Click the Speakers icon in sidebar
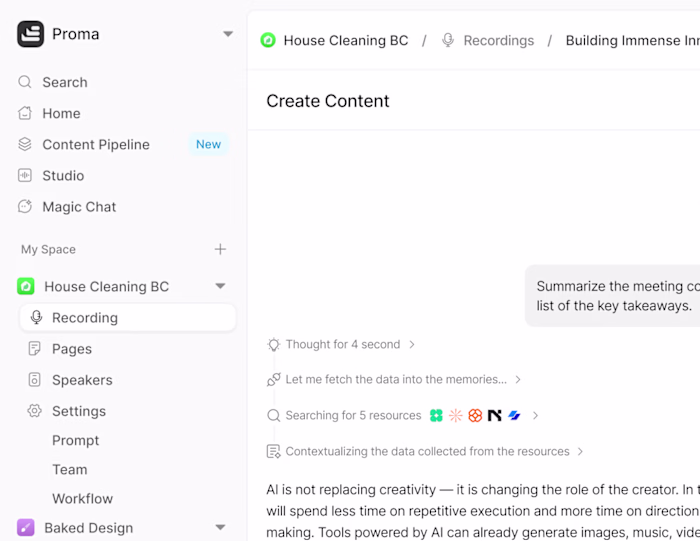The height and width of the screenshot is (541, 700). tap(34, 380)
